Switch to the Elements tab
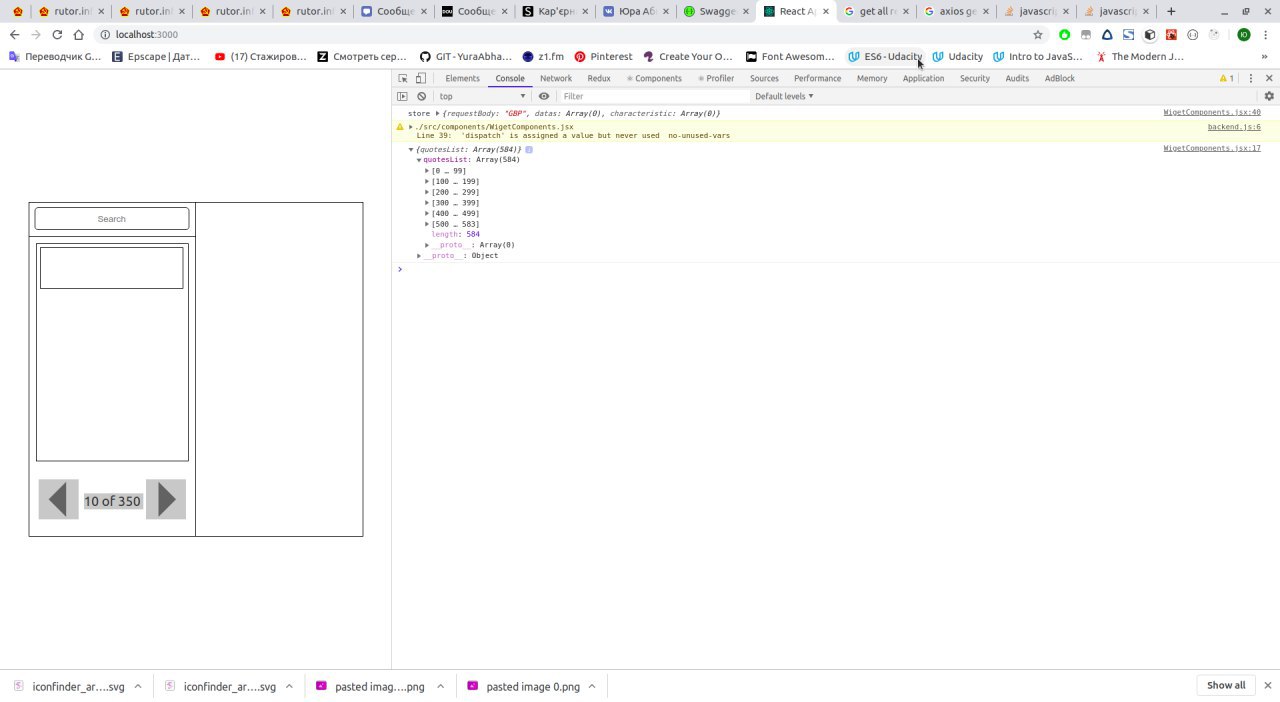The height and width of the screenshot is (702, 1280). click(x=462, y=78)
